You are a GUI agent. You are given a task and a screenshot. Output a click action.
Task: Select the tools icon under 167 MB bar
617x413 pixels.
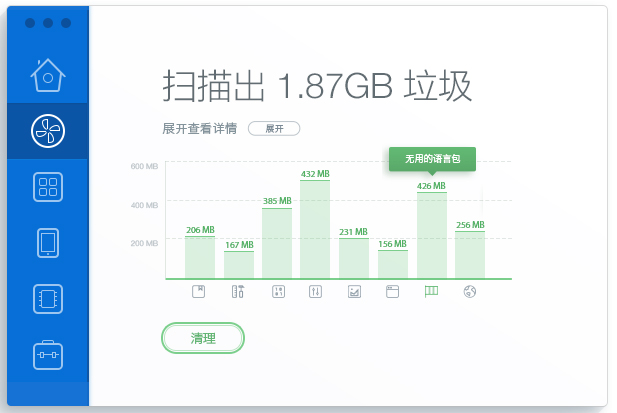pos(238,292)
